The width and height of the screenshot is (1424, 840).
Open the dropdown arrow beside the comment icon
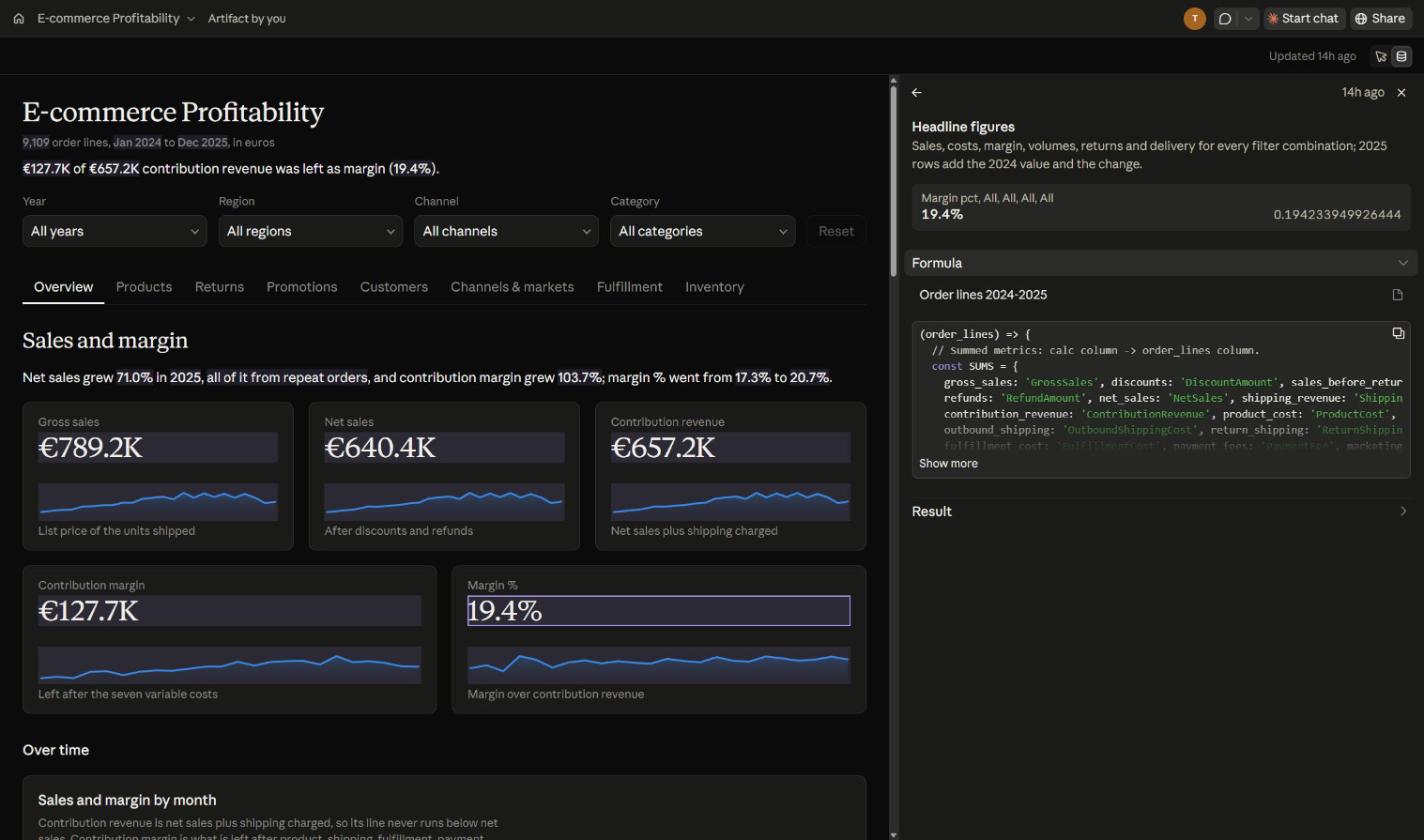[1248, 18]
